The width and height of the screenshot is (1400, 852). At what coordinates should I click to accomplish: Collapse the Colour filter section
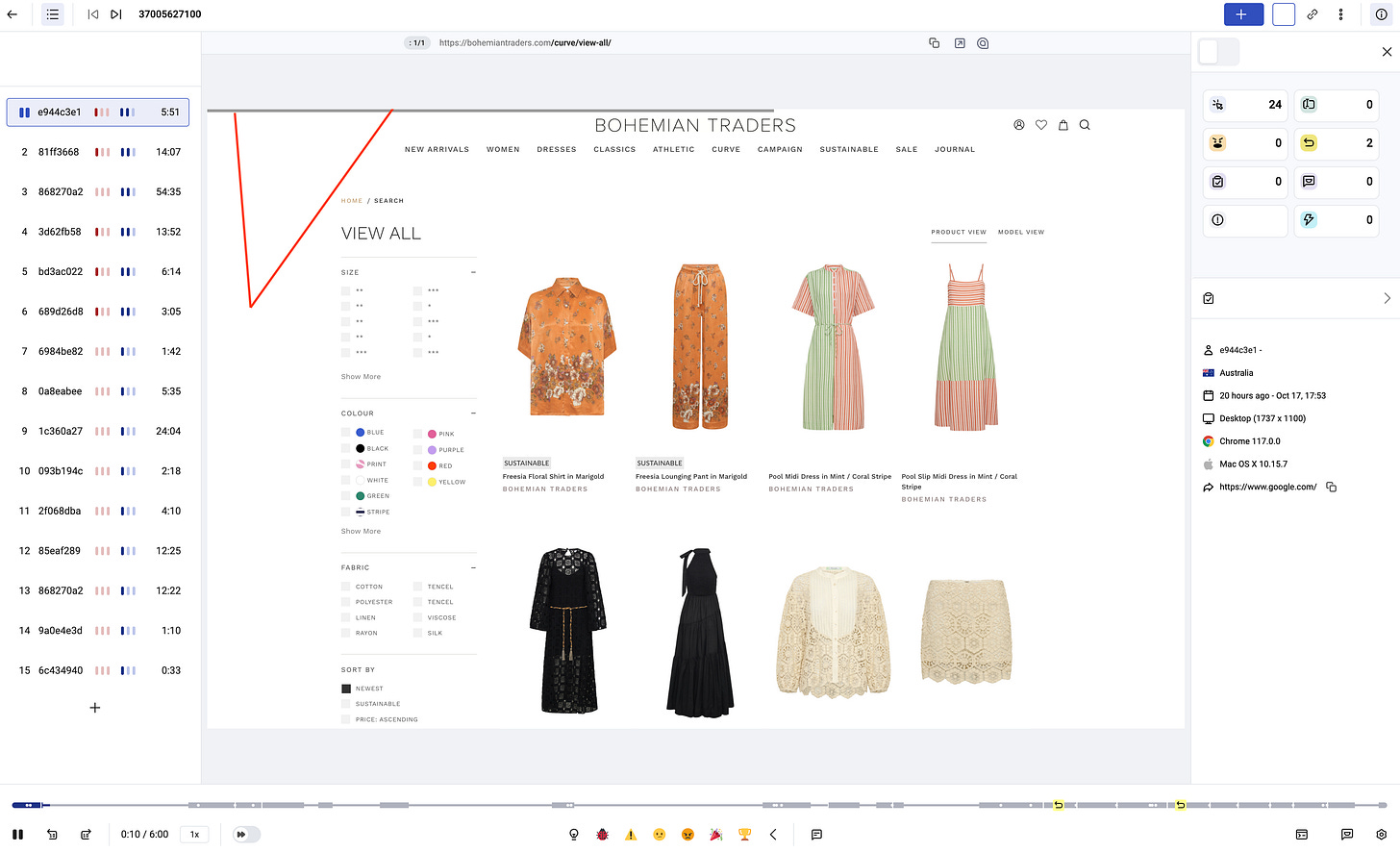pos(473,413)
